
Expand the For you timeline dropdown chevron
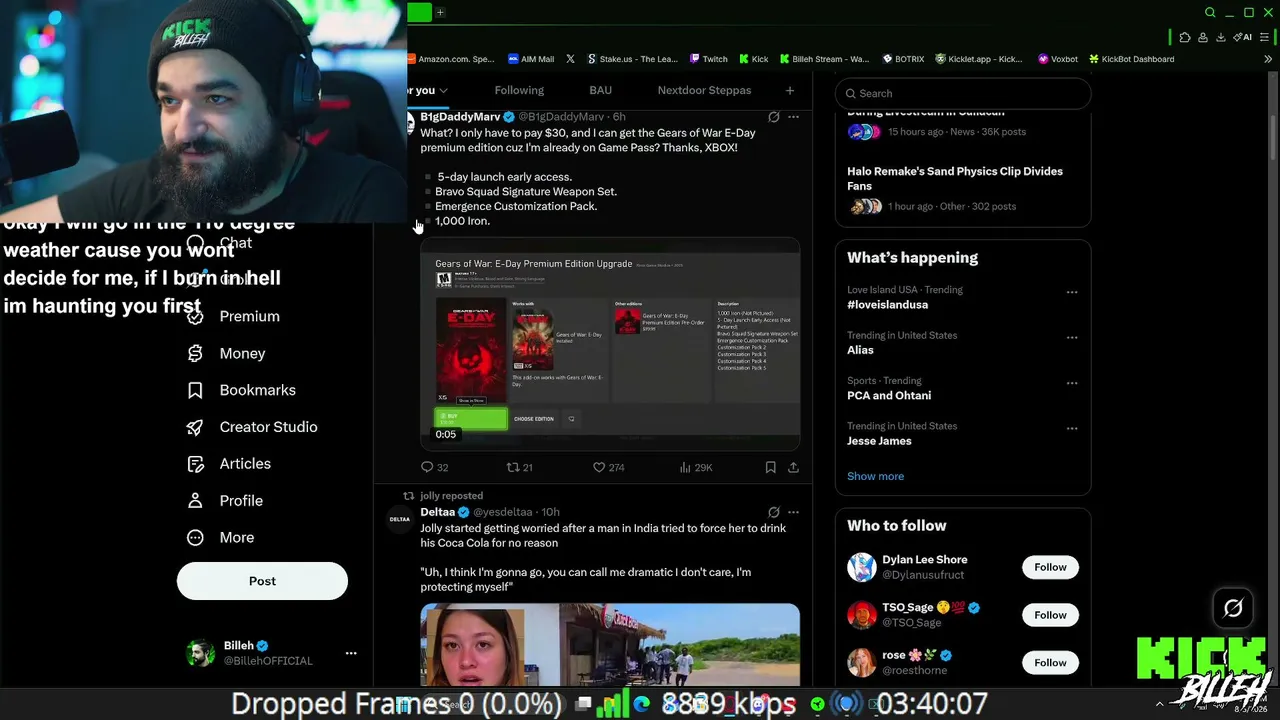pos(443,91)
